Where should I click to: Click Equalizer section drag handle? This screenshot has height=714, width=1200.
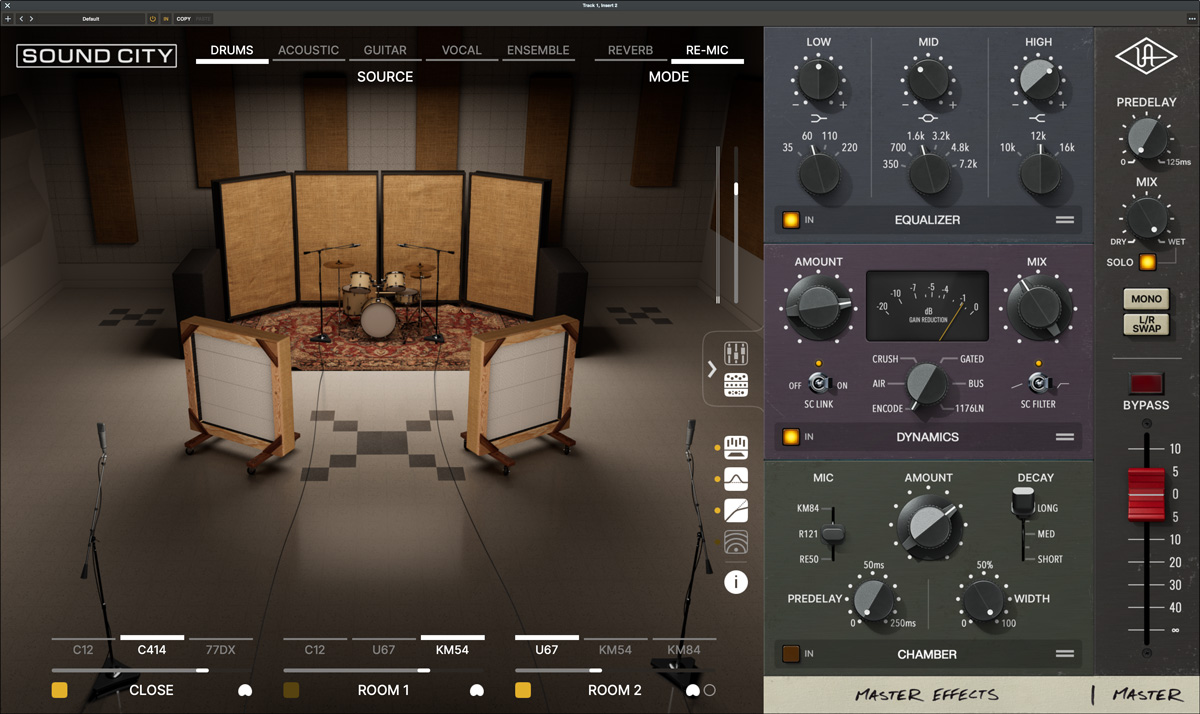(1064, 220)
